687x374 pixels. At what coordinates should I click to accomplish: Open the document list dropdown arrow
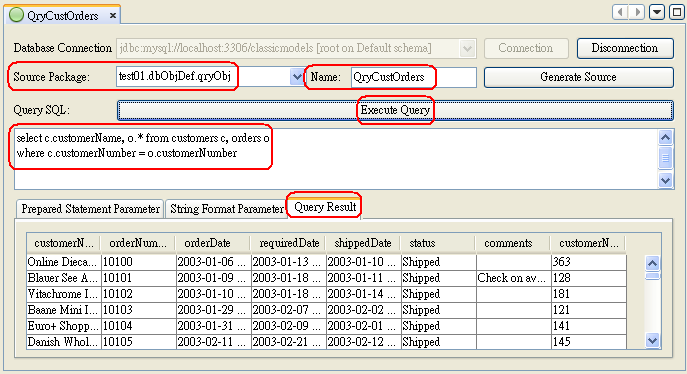point(657,12)
